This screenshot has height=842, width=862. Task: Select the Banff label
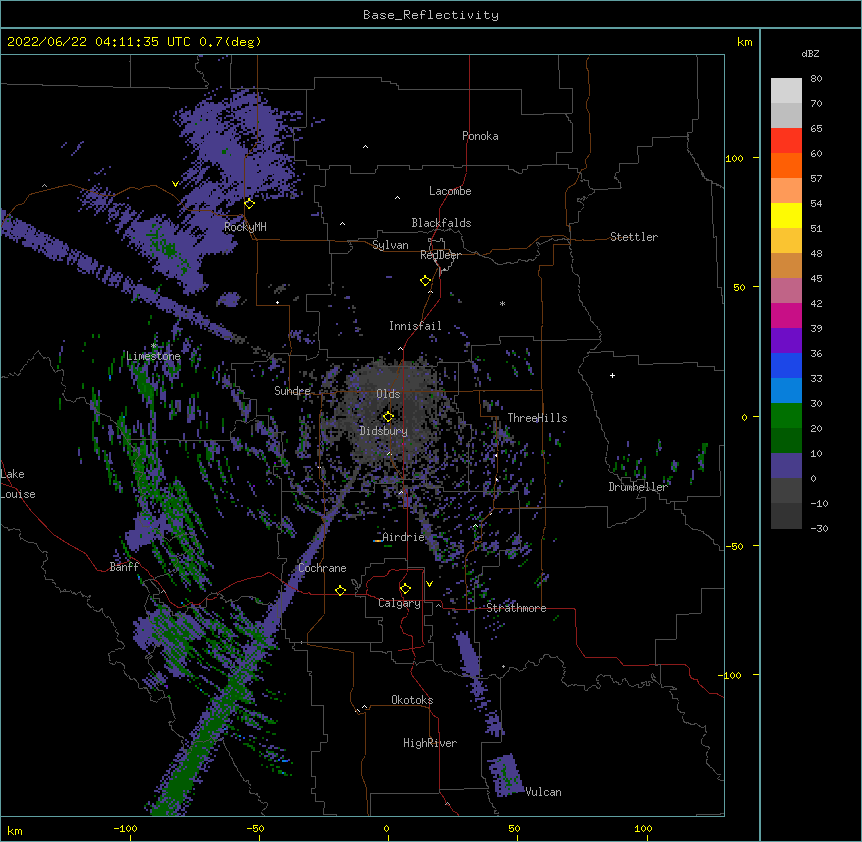[x=124, y=567]
